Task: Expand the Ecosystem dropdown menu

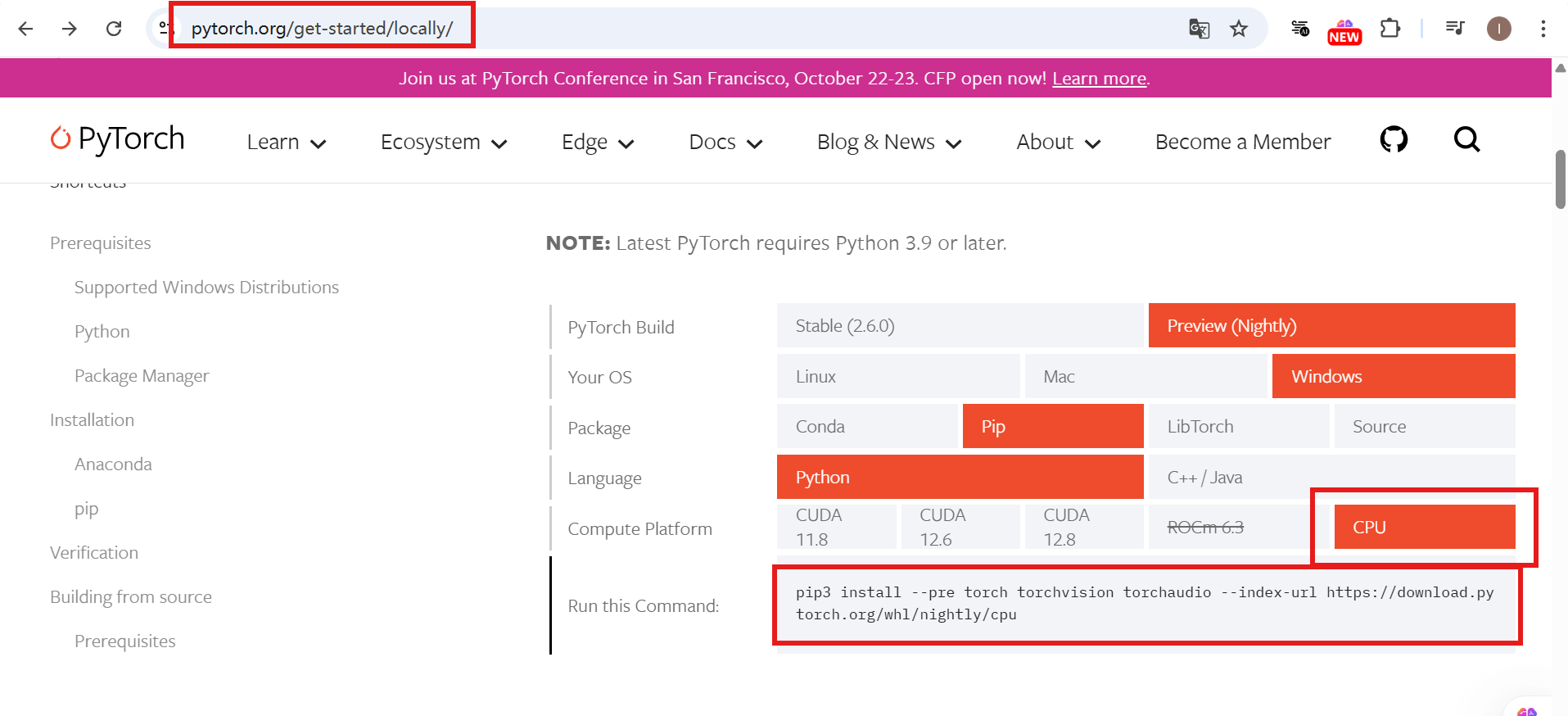Action: [x=443, y=143]
